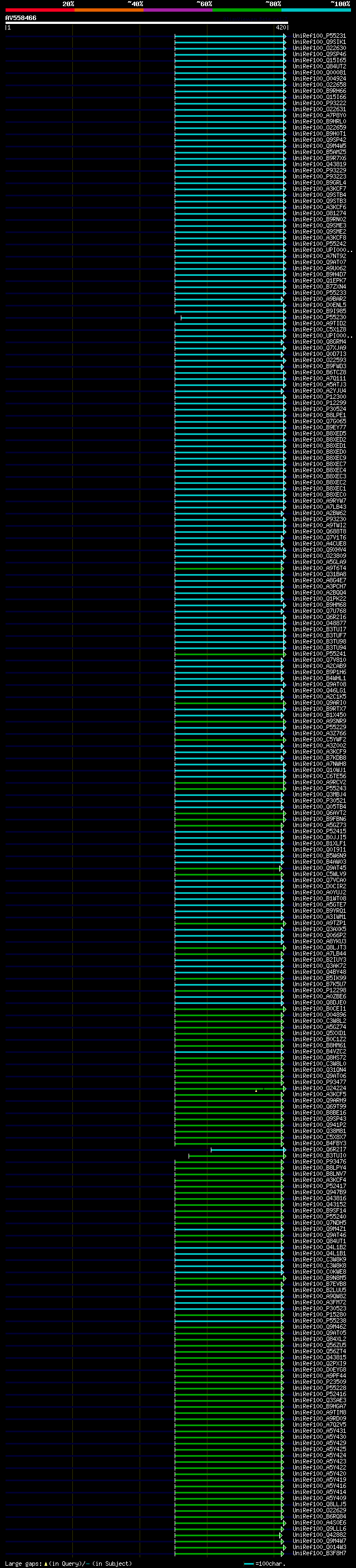Open hit UniRef100_O22630
The height and width of the screenshot is (1568, 356).
[319, 48]
